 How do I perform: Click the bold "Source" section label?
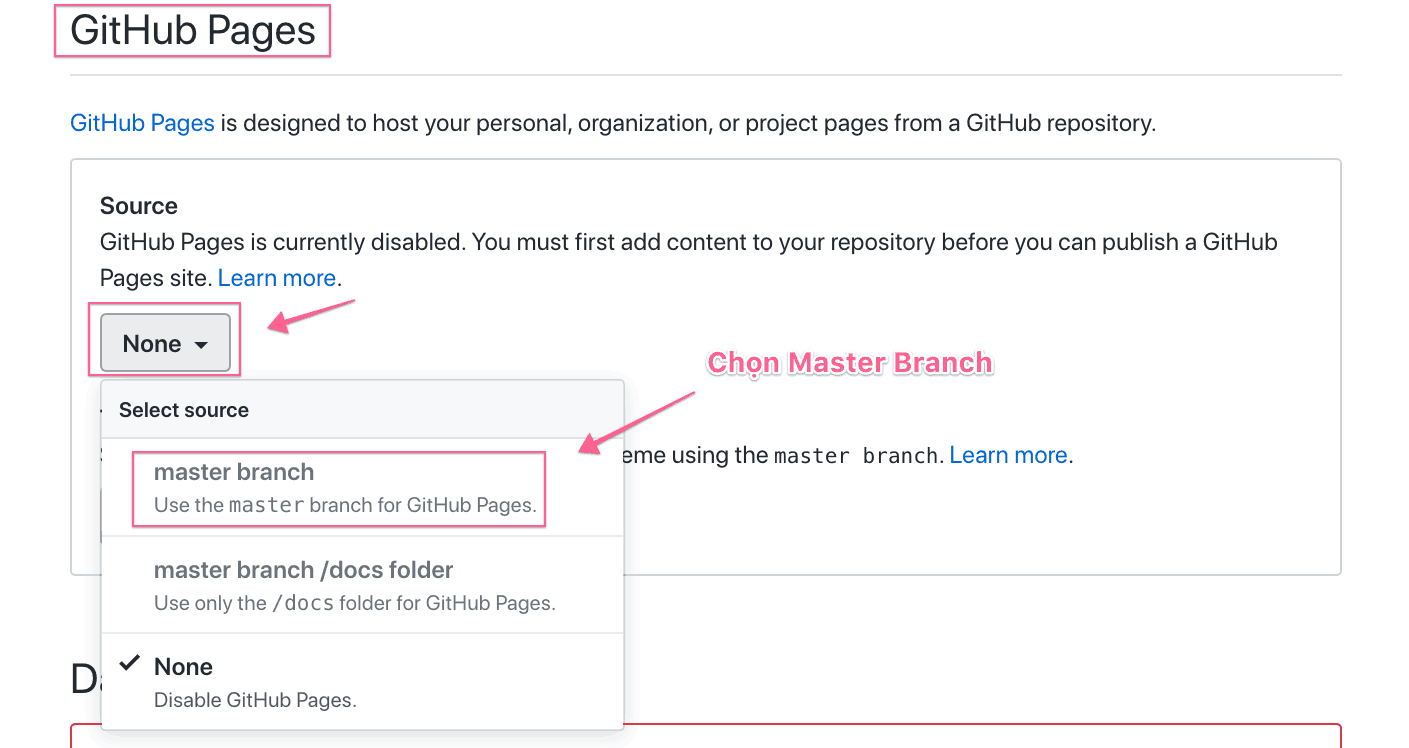(x=139, y=206)
